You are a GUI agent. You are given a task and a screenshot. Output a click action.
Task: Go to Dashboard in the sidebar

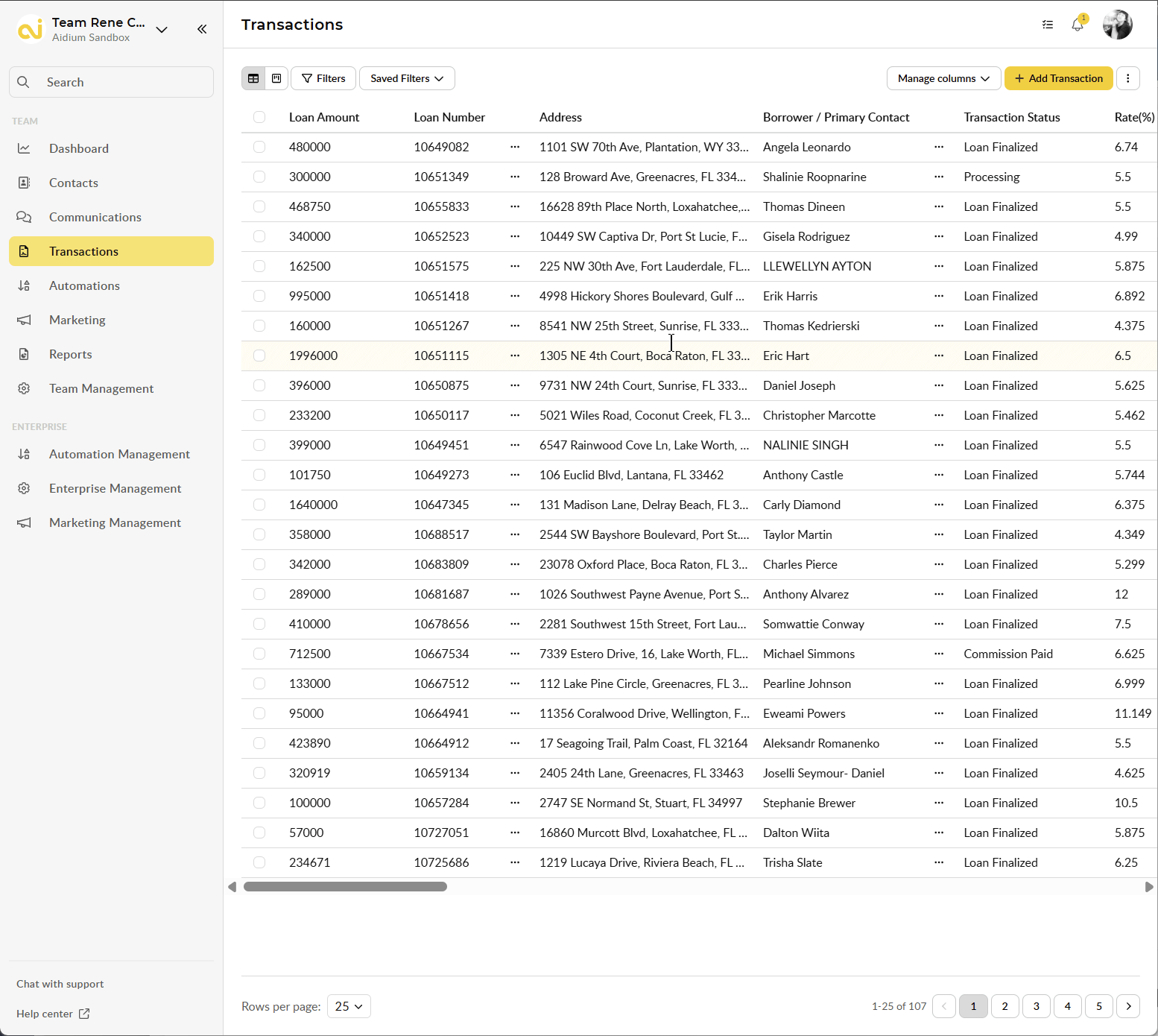point(79,148)
